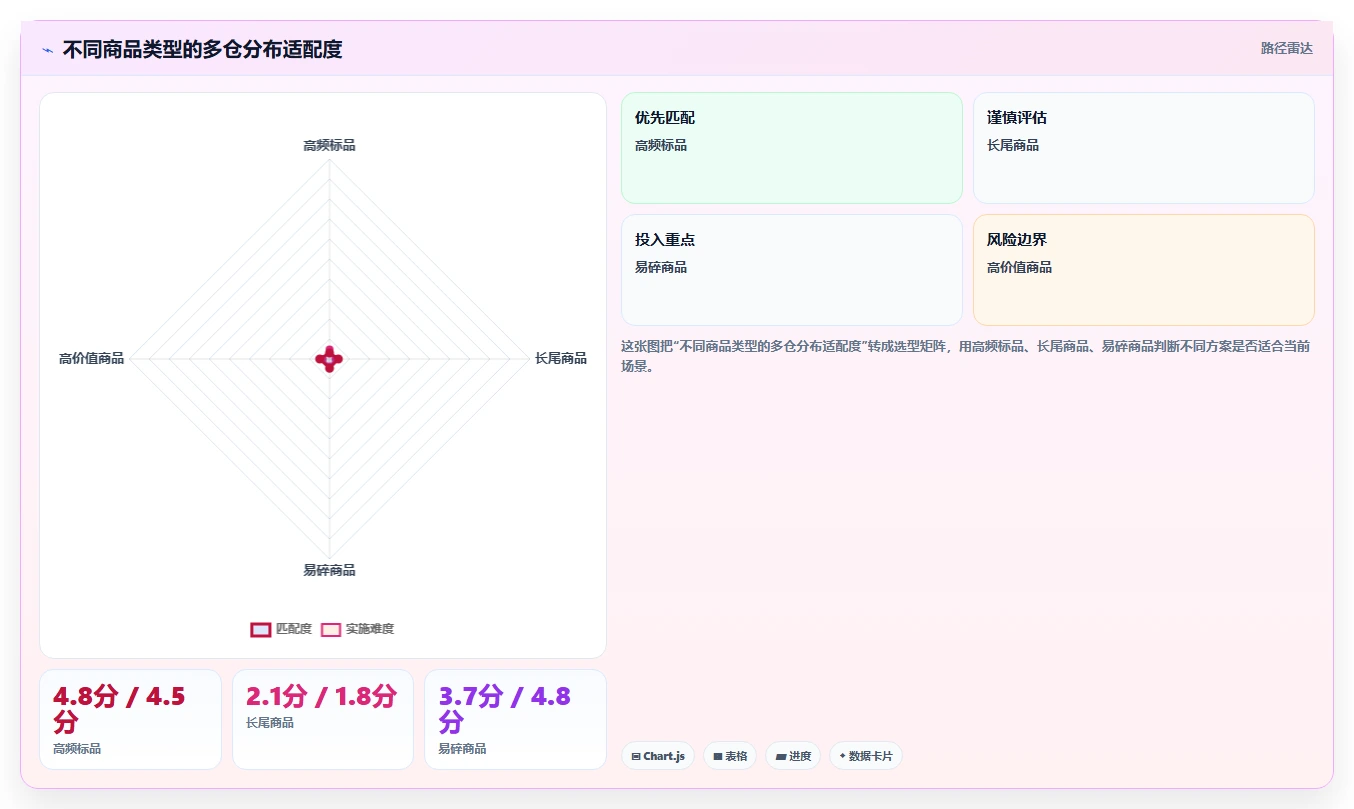Click the 表格 tag
This screenshot has height=809, width=1354.
coord(730,756)
